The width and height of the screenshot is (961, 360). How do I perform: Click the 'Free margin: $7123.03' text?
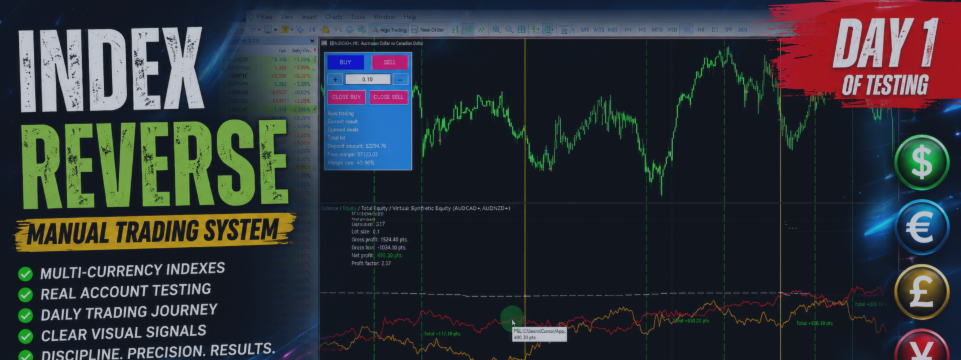[x=352, y=154]
